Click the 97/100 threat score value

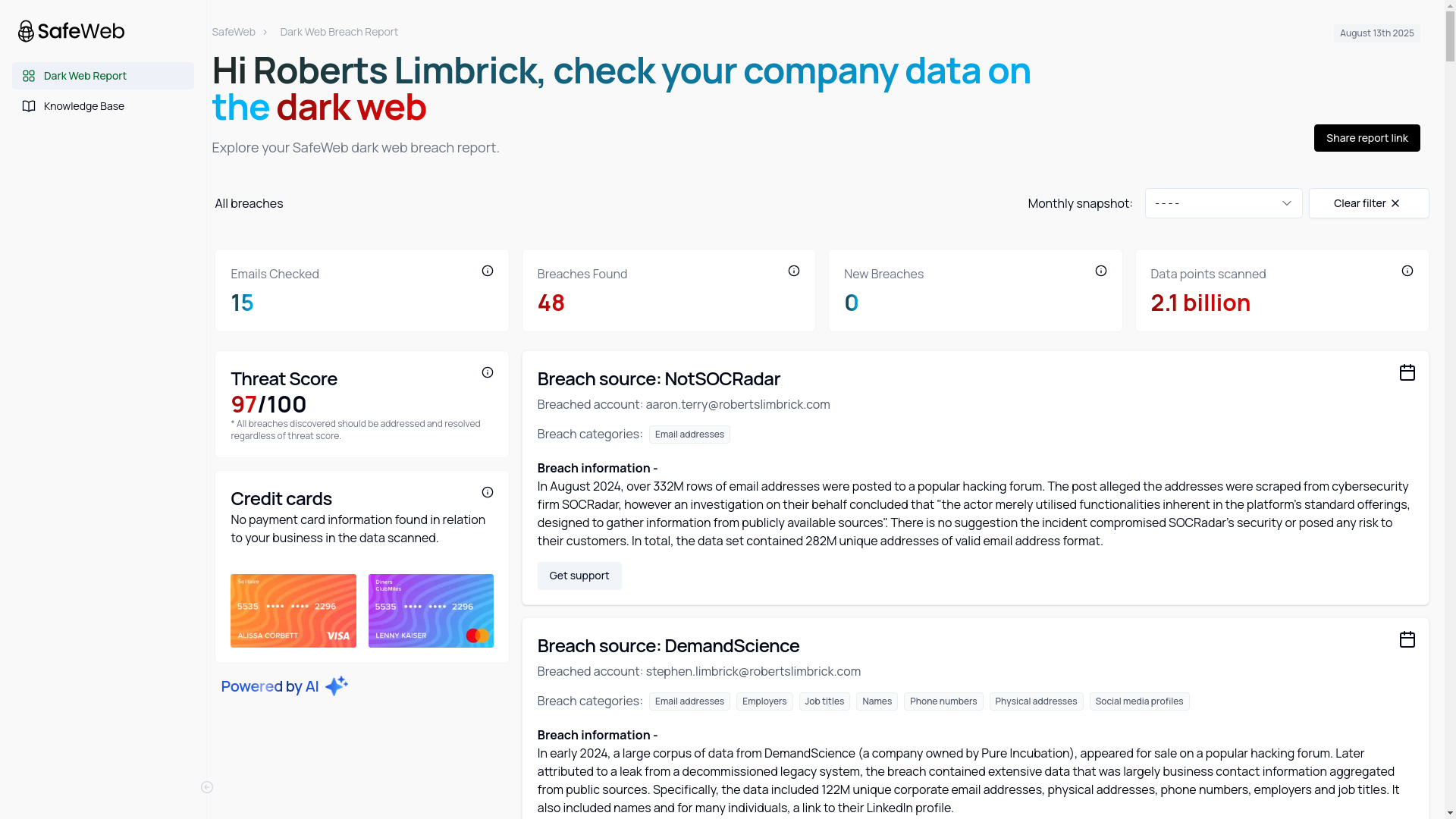pyautogui.click(x=268, y=404)
